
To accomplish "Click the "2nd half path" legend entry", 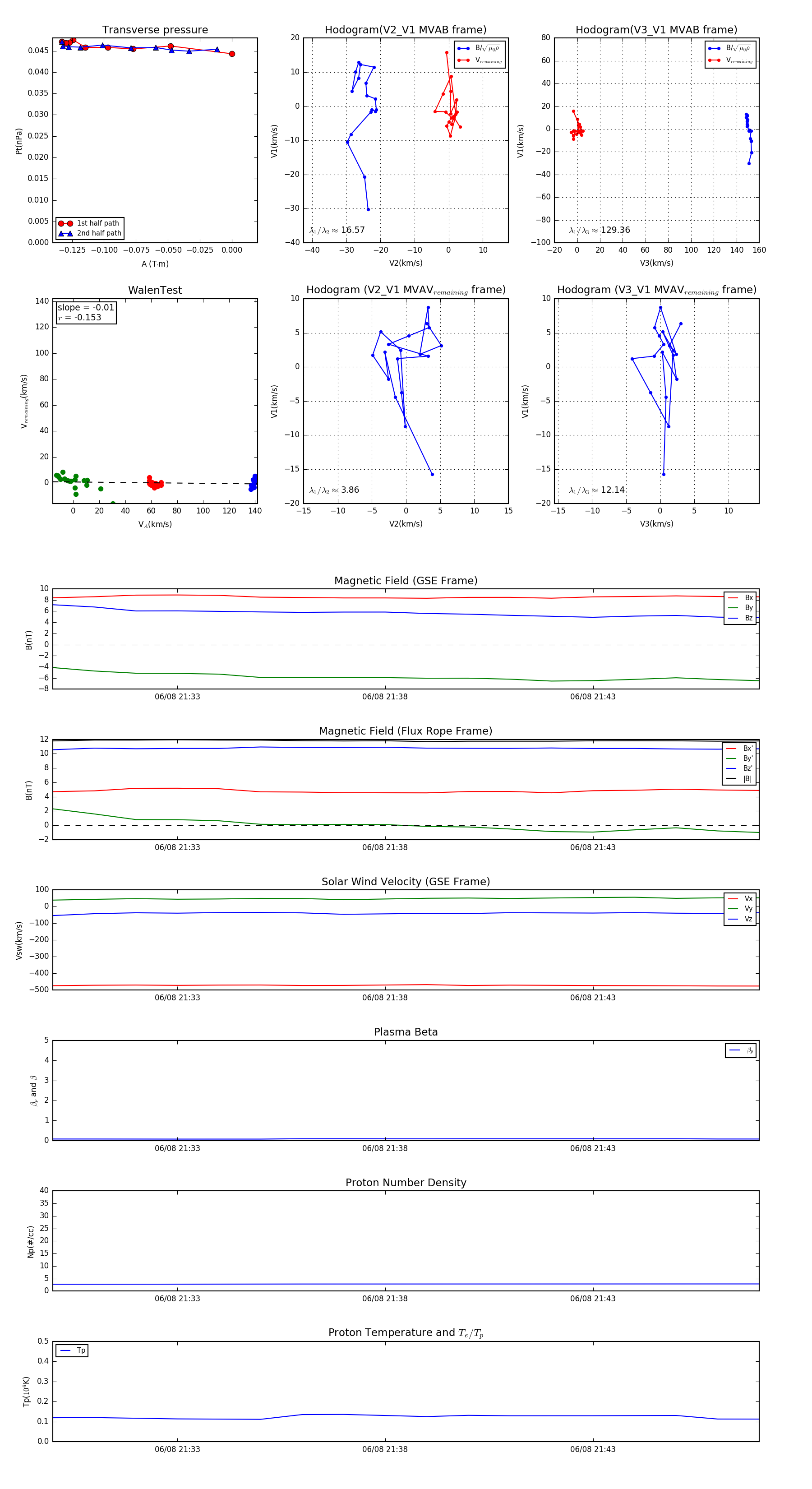I will click(x=90, y=234).
